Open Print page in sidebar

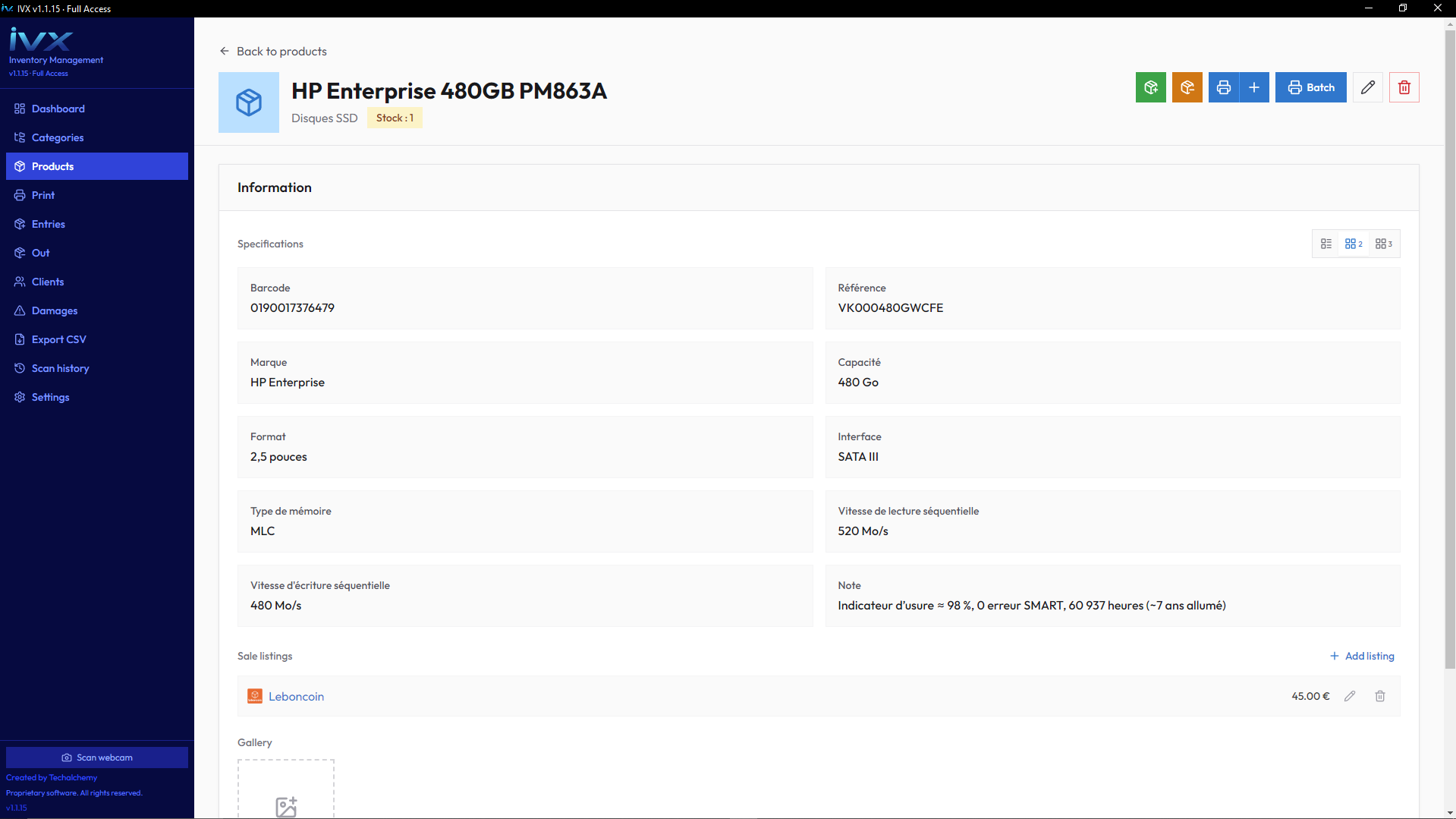(97, 195)
